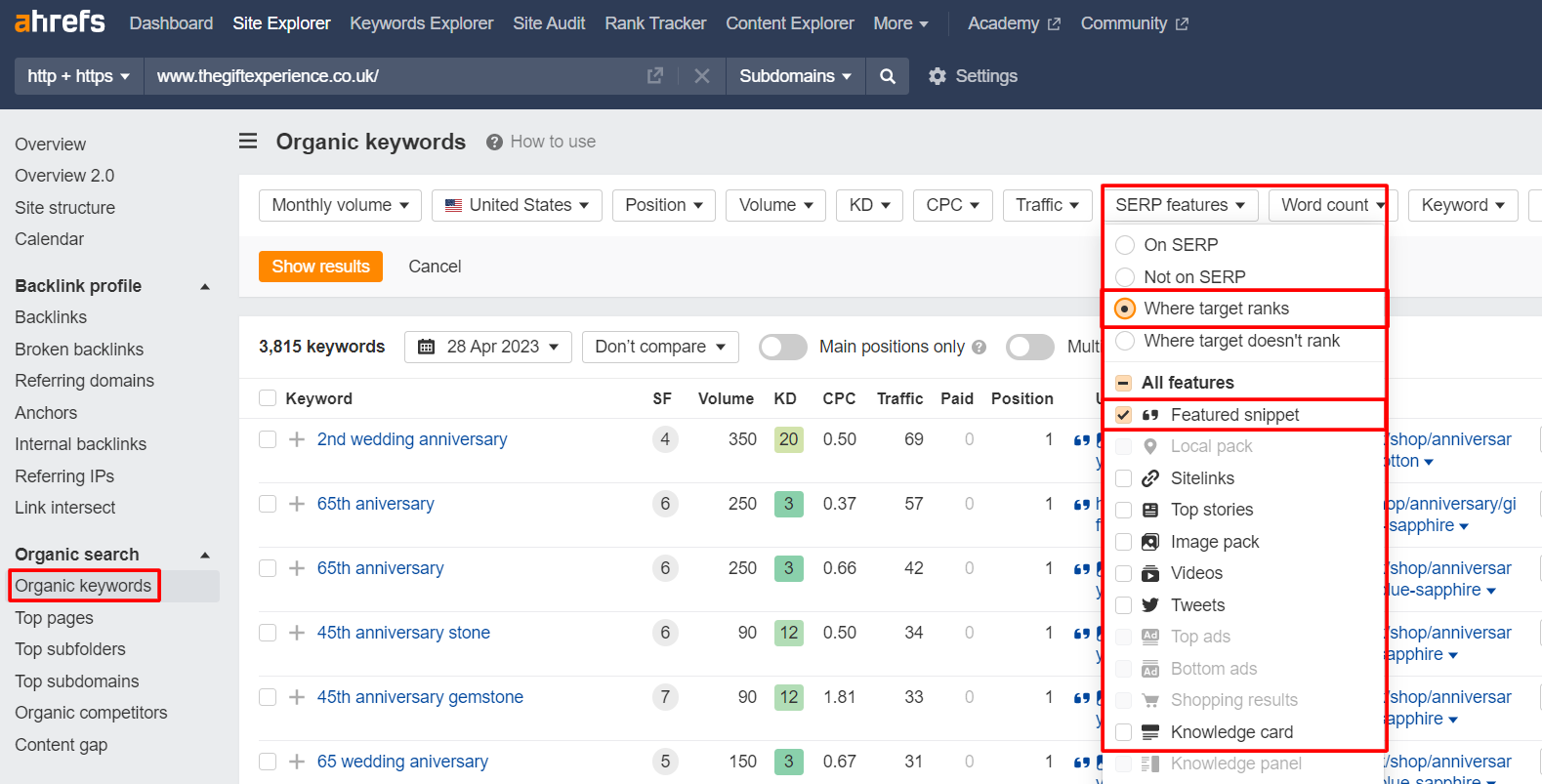Click KD badge 3 in 65th aniversary row
Viewport: 1542px width, 784px height.
788,504
